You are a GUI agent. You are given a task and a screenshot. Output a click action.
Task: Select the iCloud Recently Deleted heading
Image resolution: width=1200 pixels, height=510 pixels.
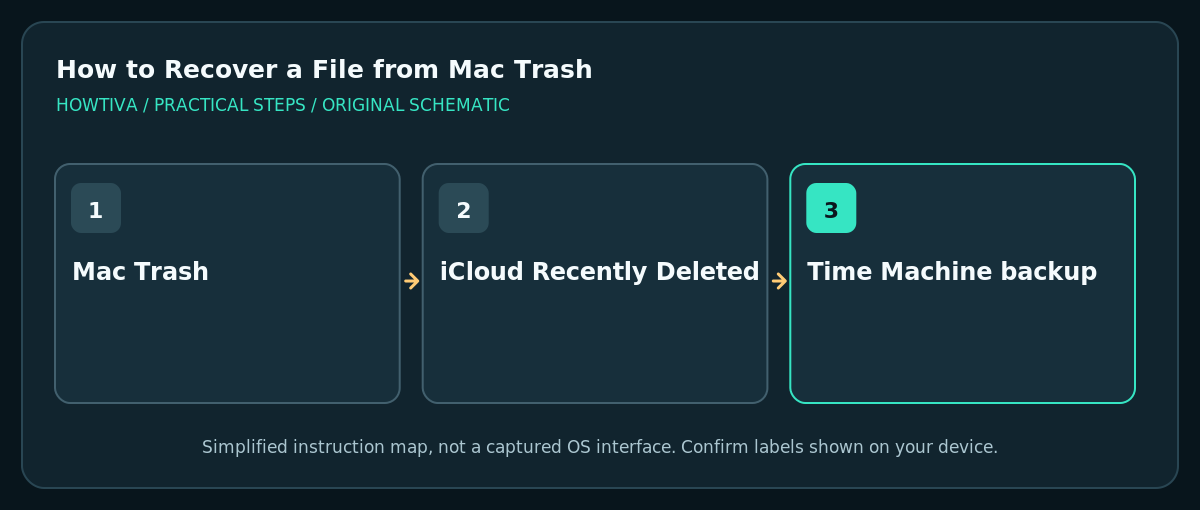pos(599,272)
